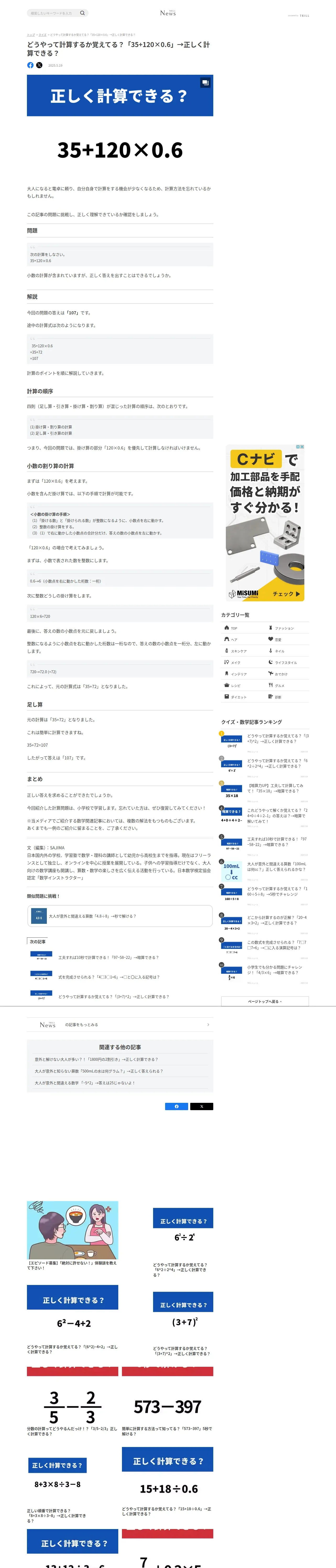Open next article 97−58−22 link

109,958
